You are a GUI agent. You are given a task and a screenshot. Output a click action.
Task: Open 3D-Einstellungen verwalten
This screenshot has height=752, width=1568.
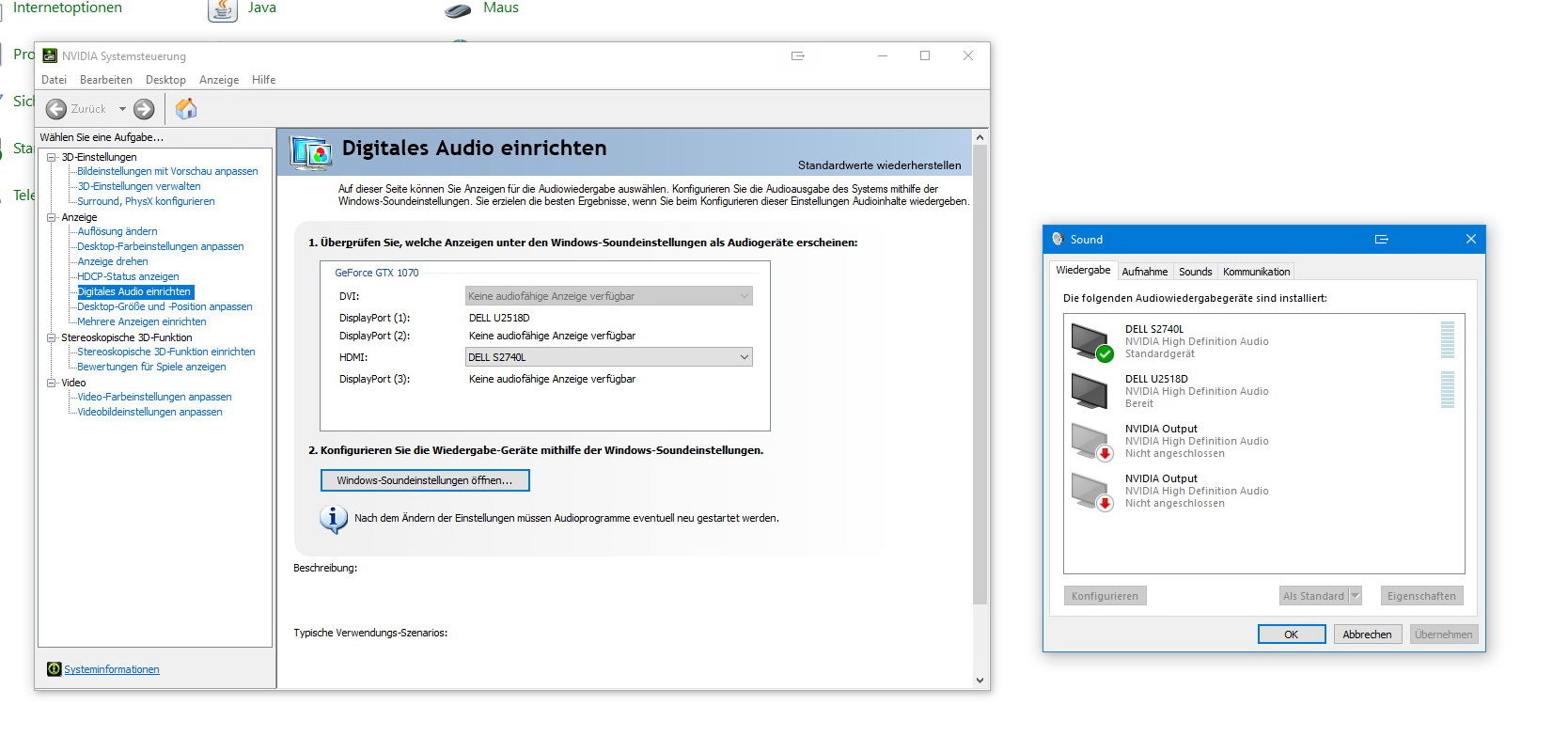pos(139,186)
